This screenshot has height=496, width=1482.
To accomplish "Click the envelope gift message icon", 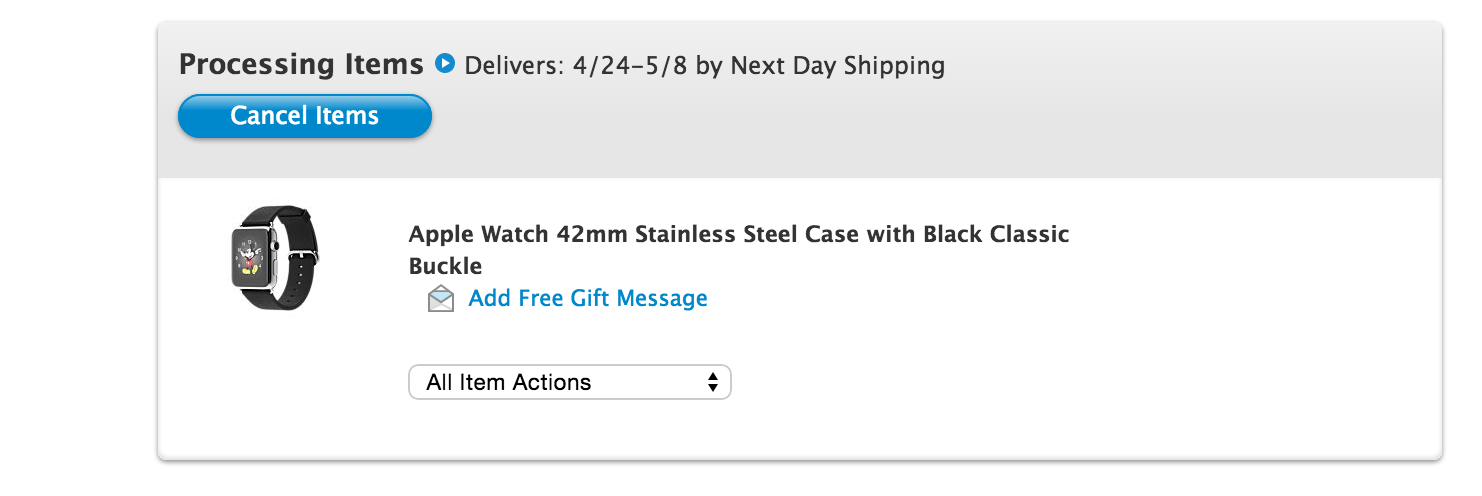I will (x=441, y=299).
